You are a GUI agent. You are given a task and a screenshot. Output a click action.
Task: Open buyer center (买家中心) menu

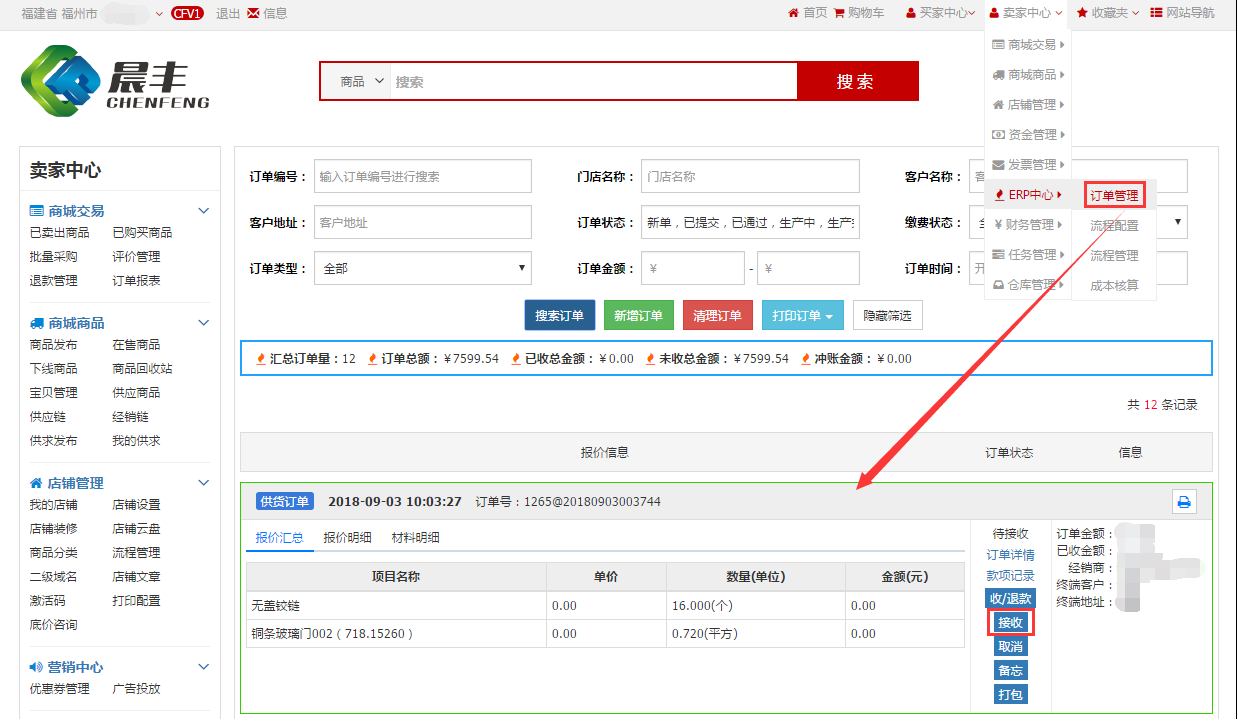tap(941, 13)
